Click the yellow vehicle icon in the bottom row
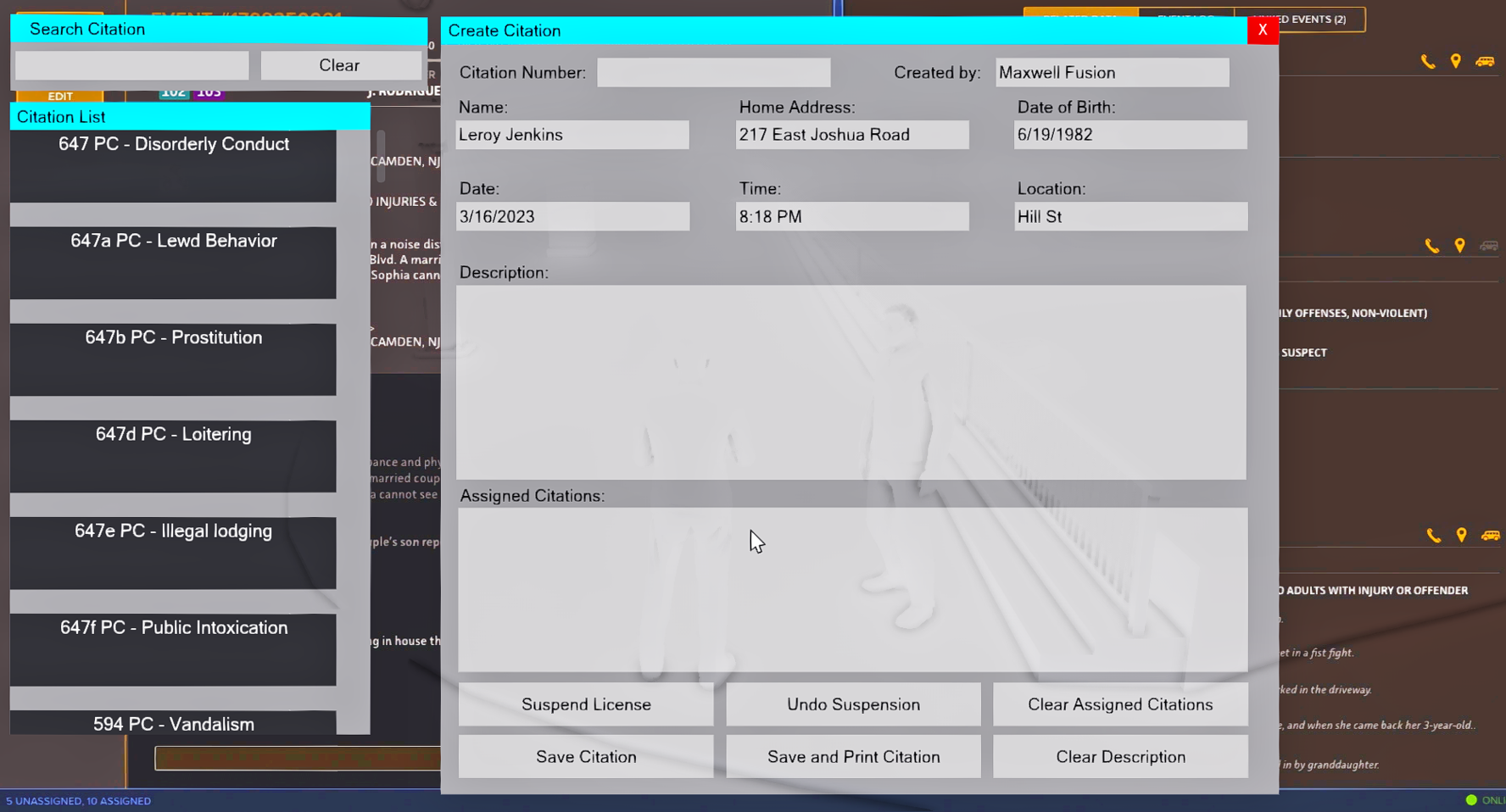This screenshot has height=812, width=1506. pos(1490,535)
